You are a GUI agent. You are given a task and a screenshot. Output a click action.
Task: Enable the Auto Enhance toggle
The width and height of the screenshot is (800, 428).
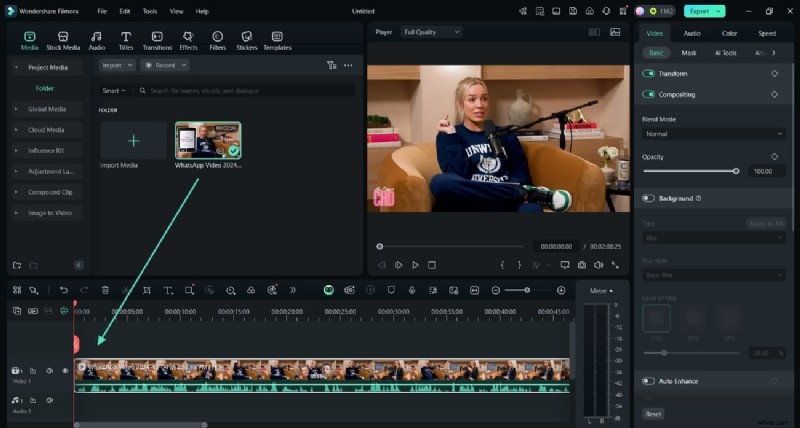(649, 381)
